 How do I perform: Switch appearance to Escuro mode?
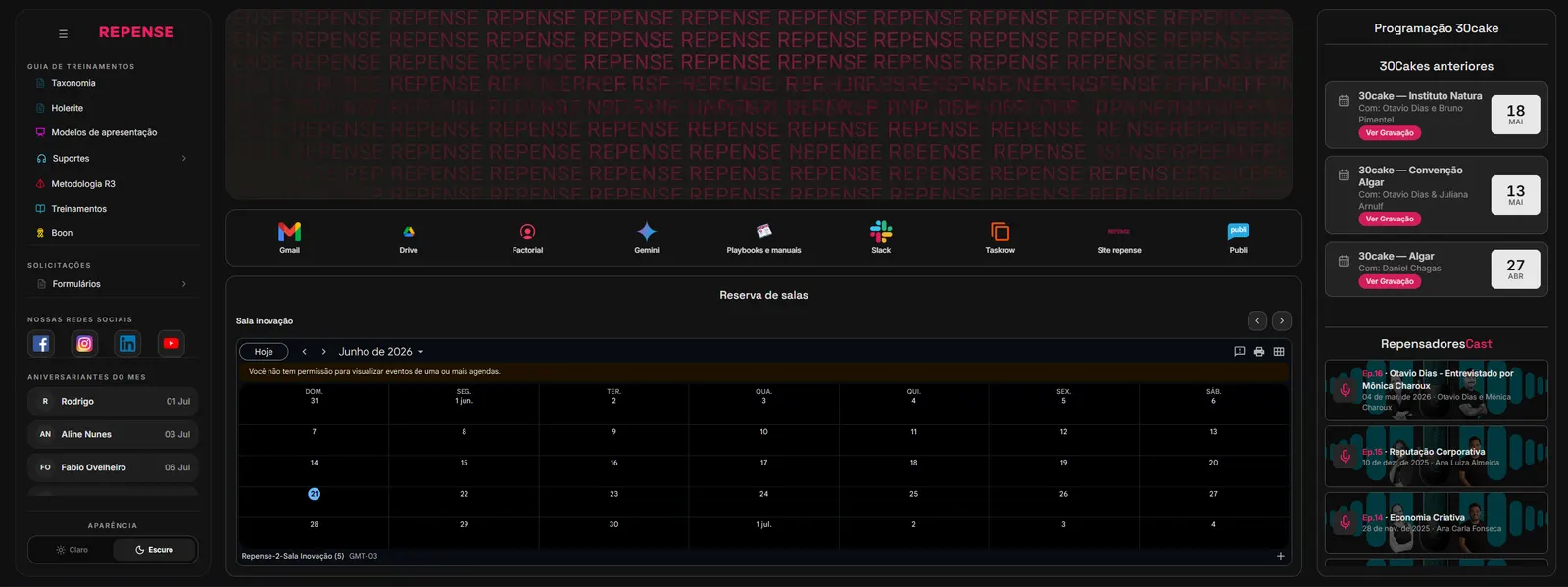click(154, 550)
